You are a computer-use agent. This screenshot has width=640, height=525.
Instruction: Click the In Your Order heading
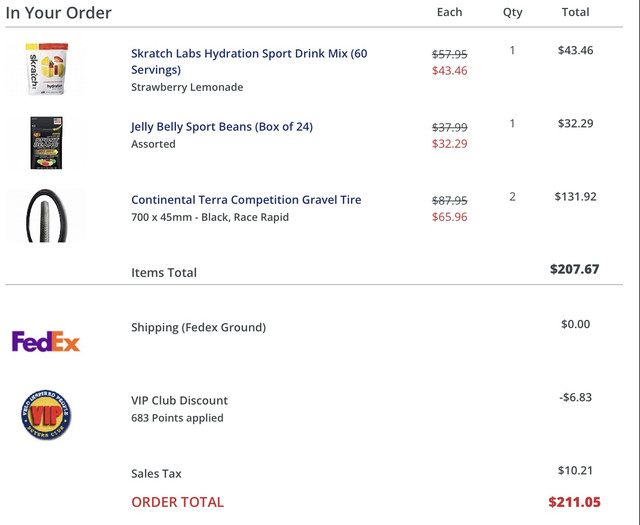pos(58,13)
